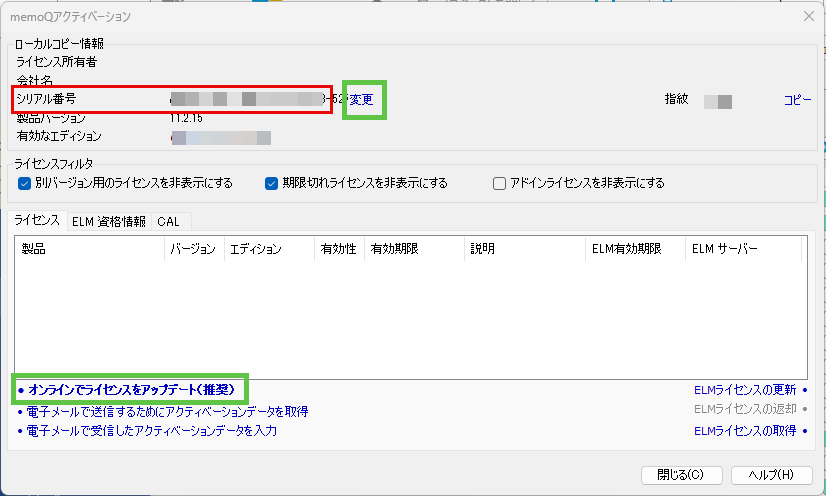Sort list by 有効期限 column
Screen dimensions: 826x496
pos(414,249)
